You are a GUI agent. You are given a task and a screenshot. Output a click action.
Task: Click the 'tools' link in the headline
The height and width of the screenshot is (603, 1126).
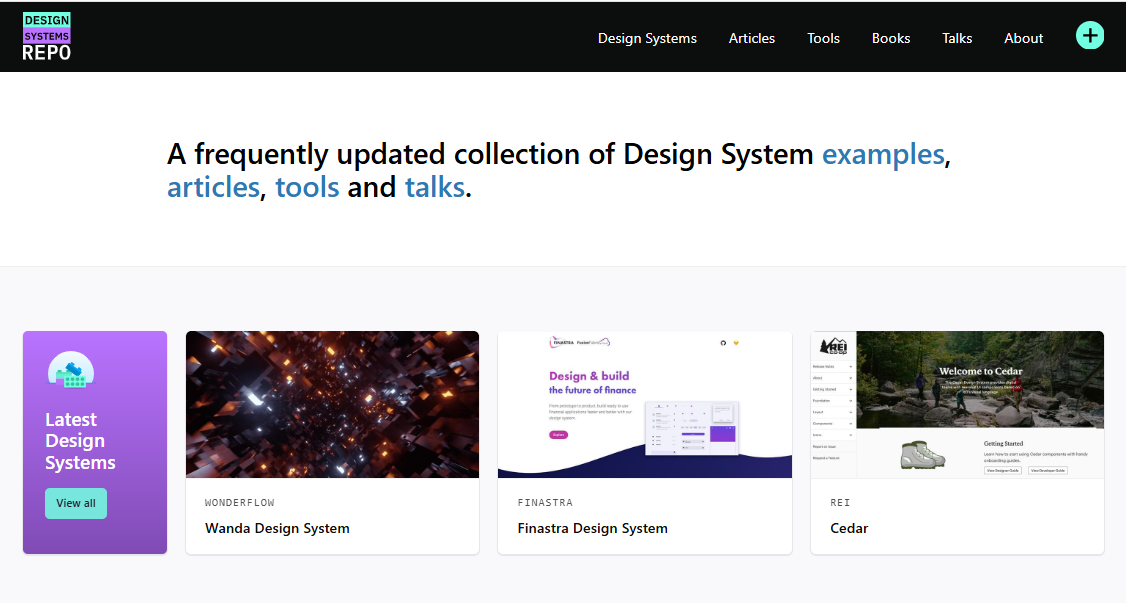307,187
